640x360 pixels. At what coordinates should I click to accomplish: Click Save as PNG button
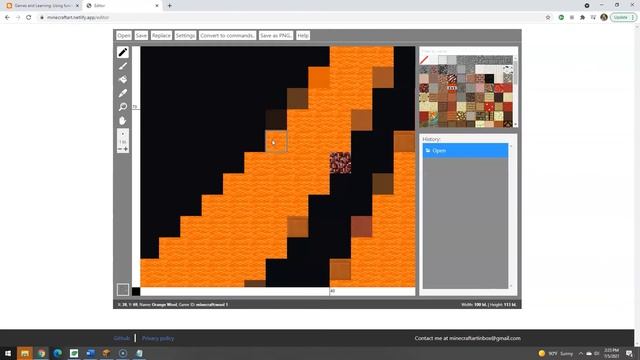click(276, 36)
